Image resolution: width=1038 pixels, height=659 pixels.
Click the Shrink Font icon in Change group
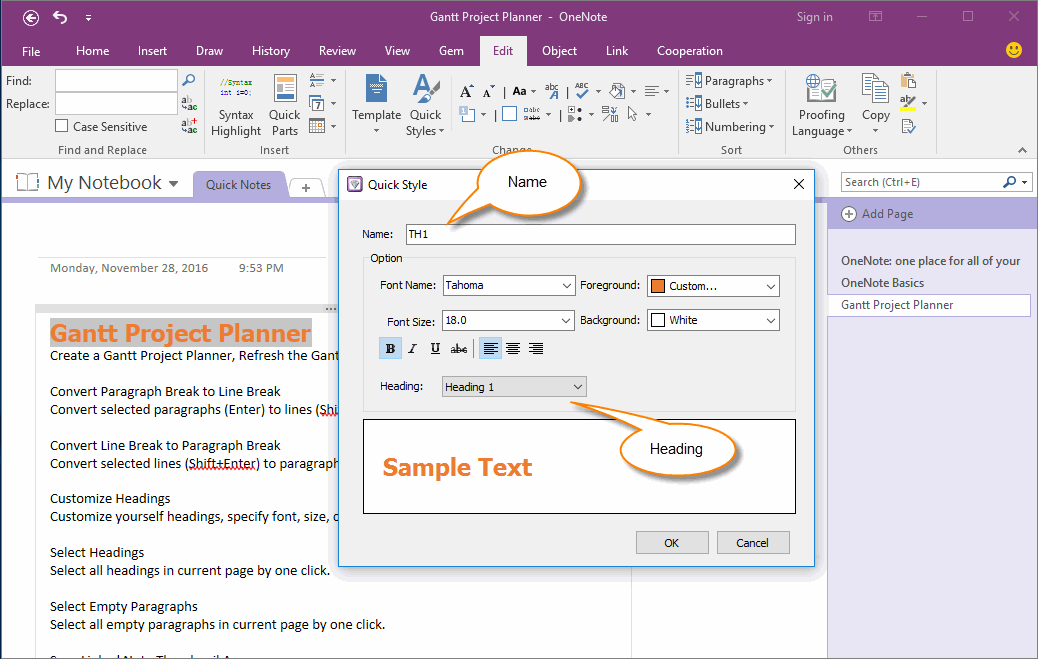(489, 91)
